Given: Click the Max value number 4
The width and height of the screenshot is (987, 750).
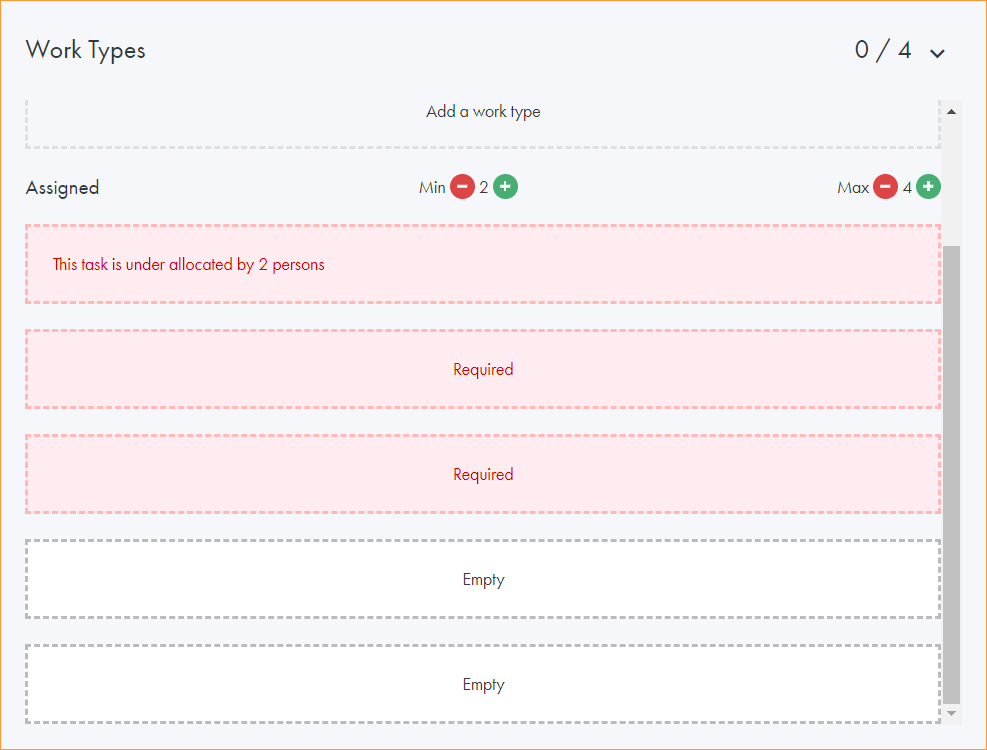Looking at the screenshot, I should tap(907, 187).
